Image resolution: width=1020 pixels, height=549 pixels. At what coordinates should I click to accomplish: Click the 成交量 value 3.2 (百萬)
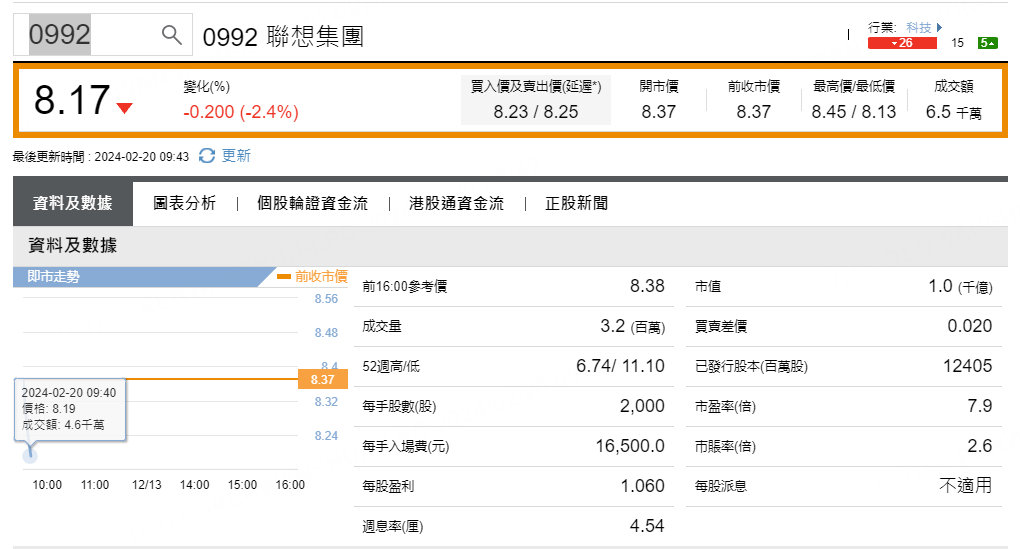point(632,326)
